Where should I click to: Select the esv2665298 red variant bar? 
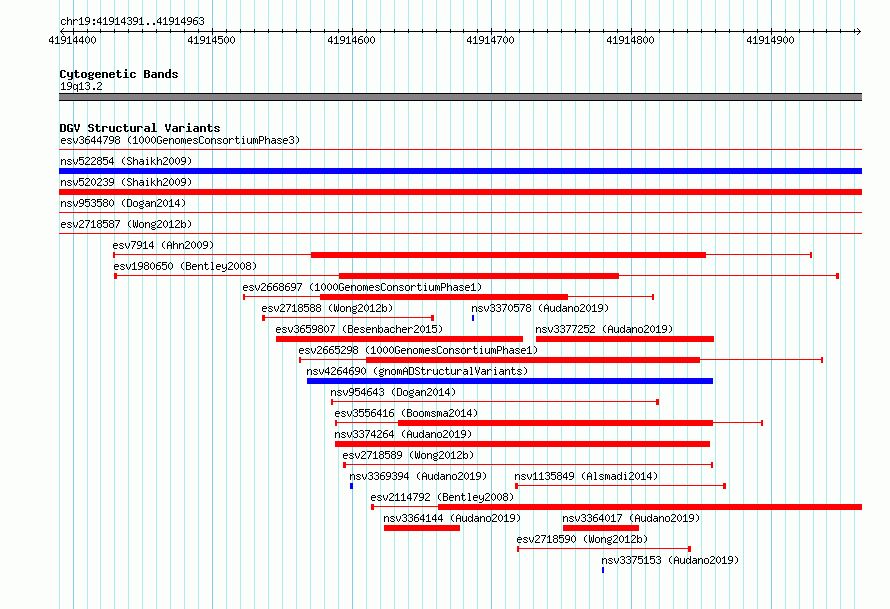pos(533,360)
